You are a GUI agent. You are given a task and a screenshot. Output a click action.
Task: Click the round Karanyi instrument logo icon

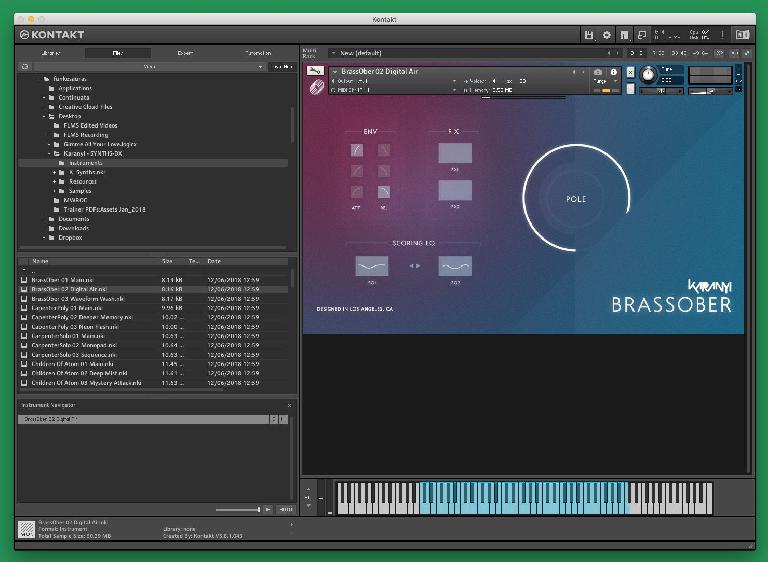tap(316, 88)
